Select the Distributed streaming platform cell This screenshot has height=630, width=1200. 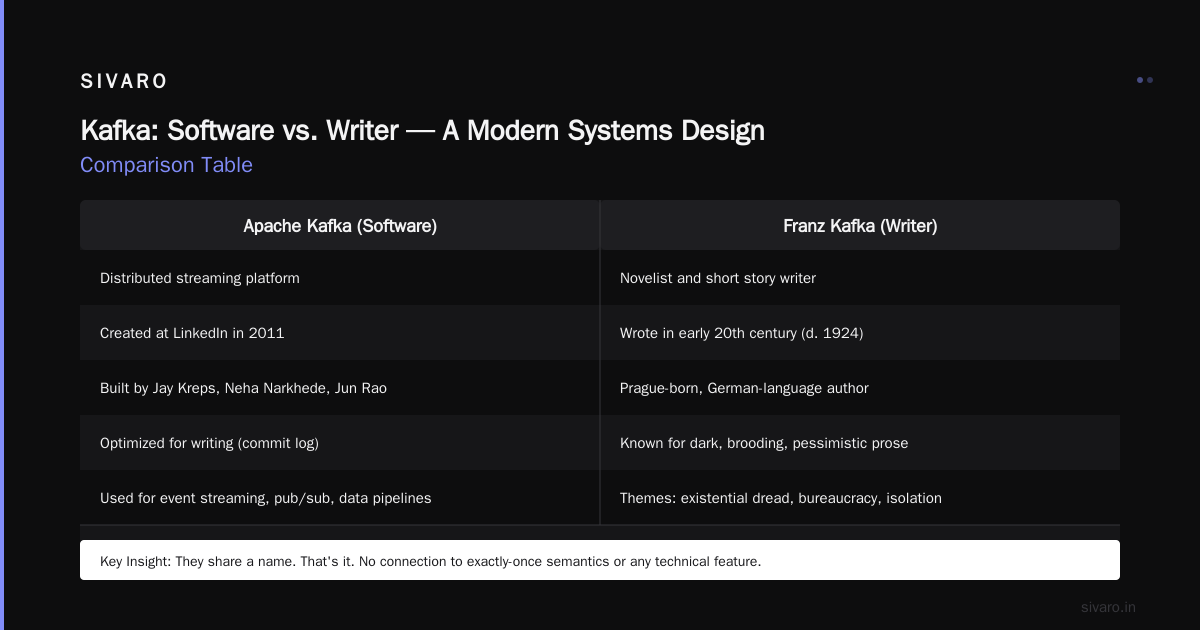(x=340, y=278)
